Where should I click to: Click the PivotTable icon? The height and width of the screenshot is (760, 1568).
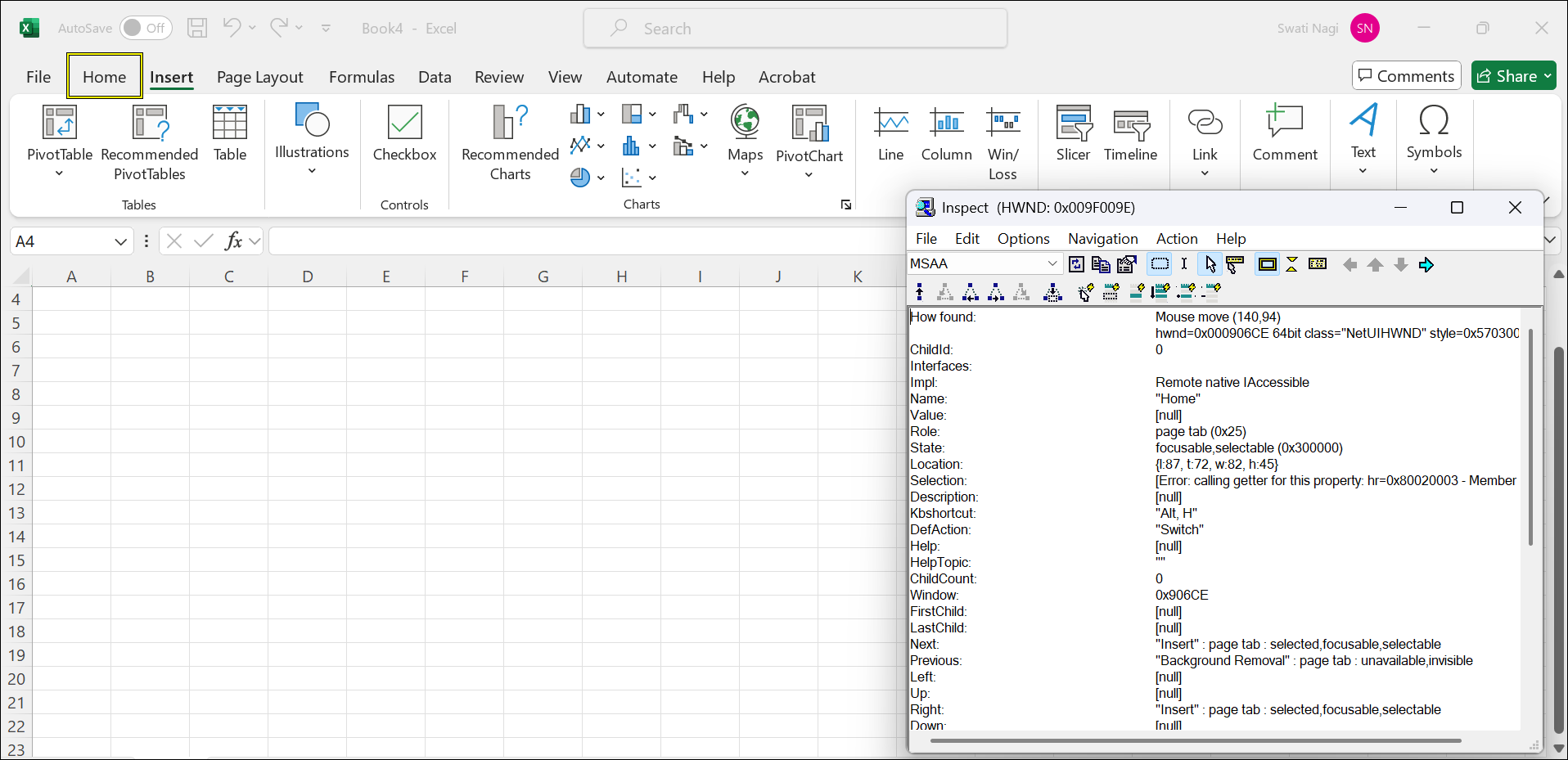coord(60,124)
